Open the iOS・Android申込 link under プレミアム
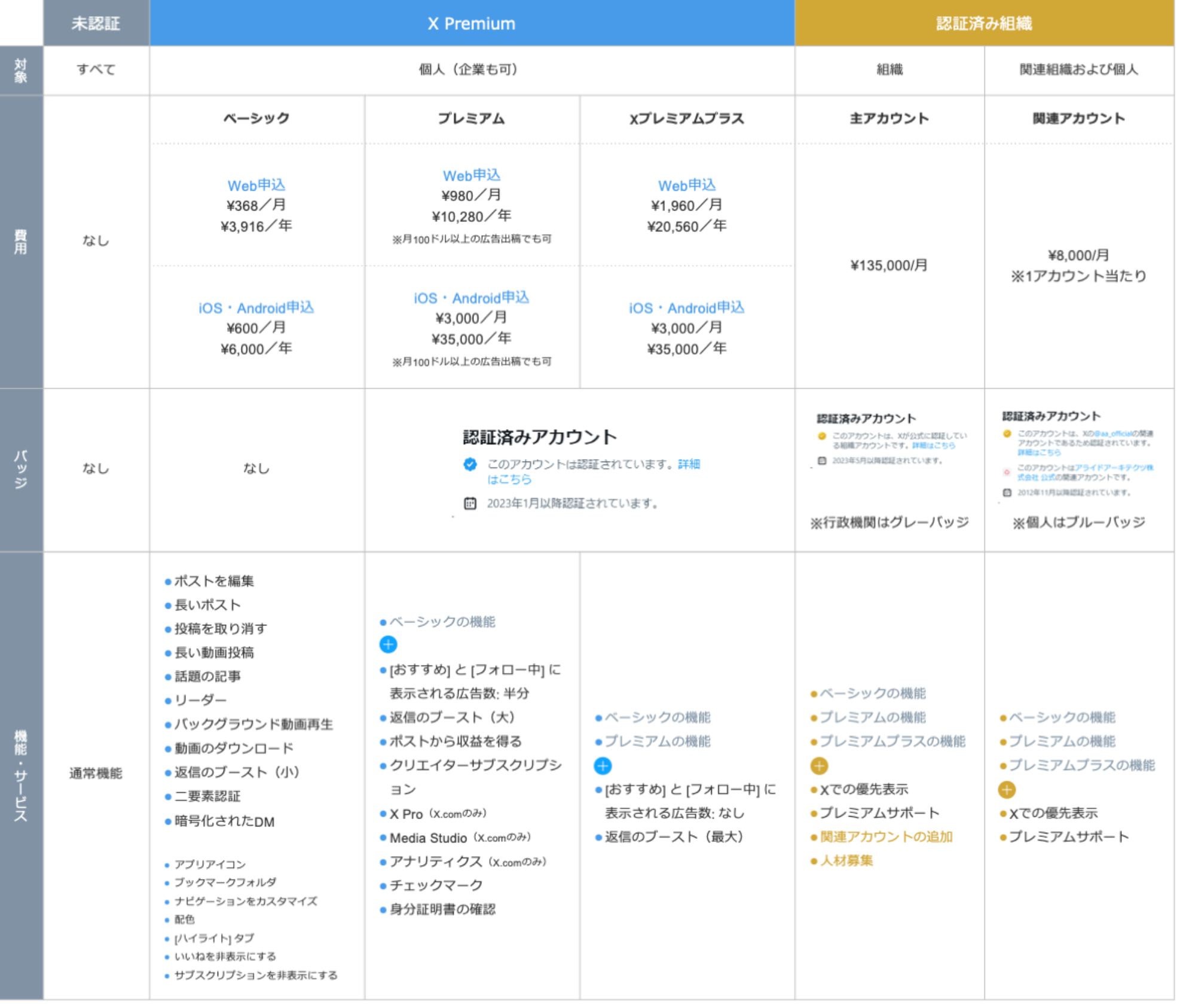Viewport: 1180px width, 1008px height. click(x=472, y=297)
